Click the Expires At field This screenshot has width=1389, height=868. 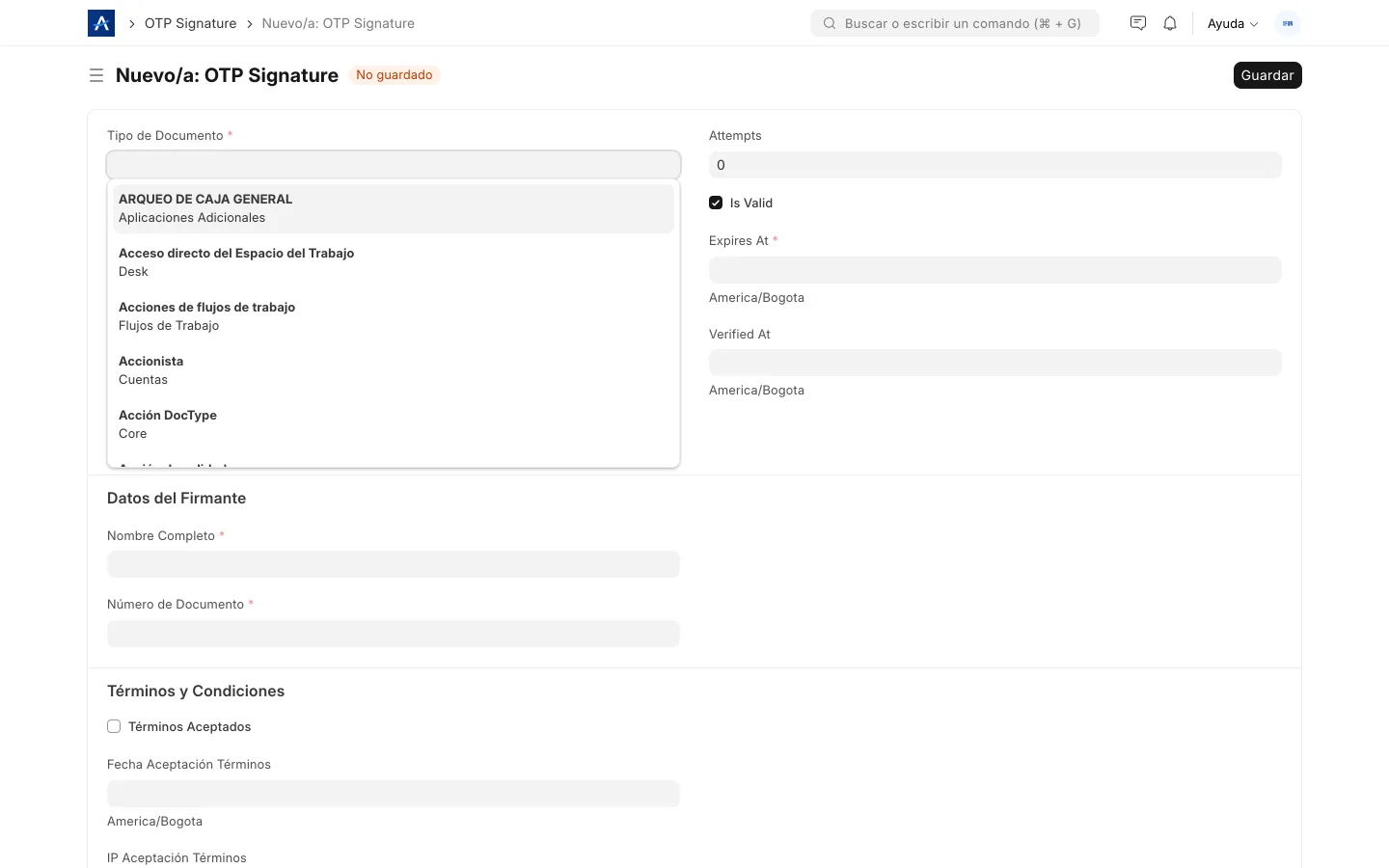pos(995,270)
